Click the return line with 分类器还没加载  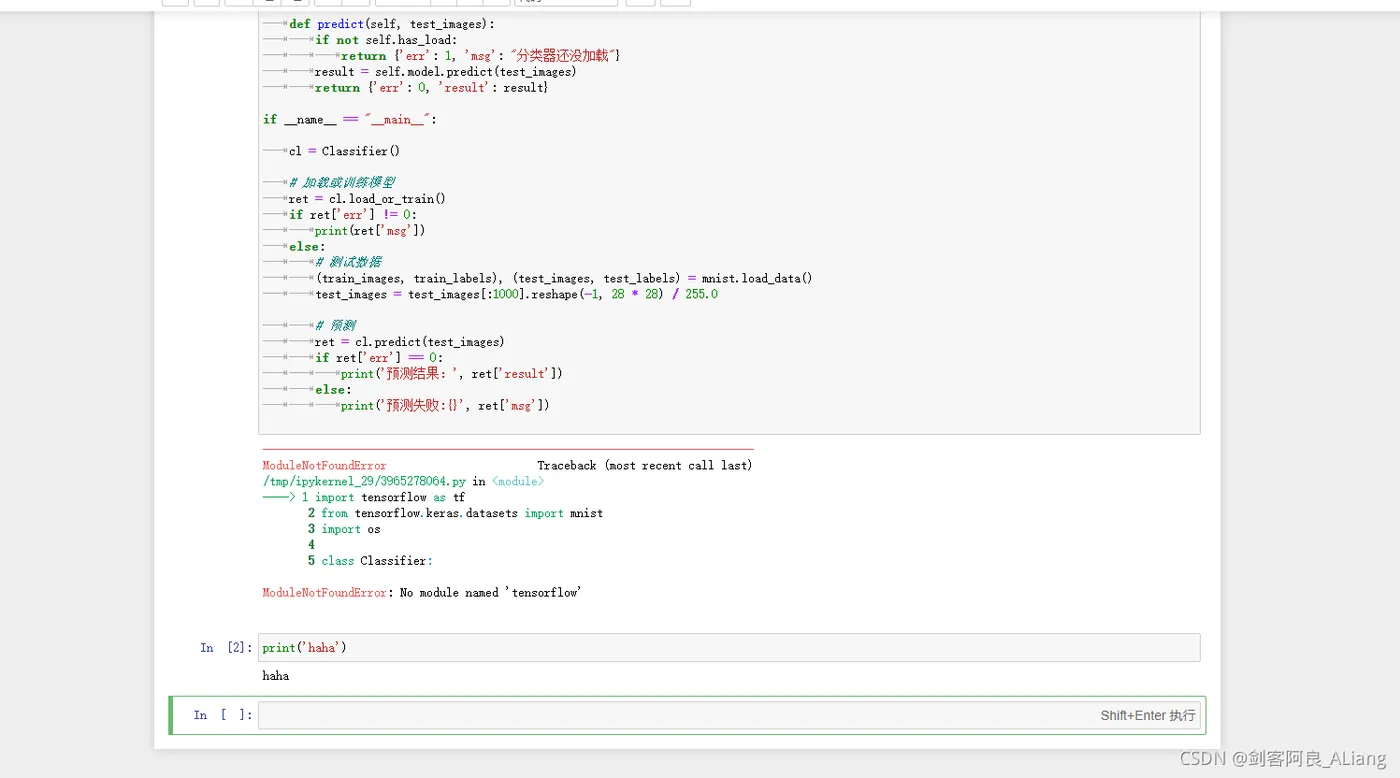(480, 56)
